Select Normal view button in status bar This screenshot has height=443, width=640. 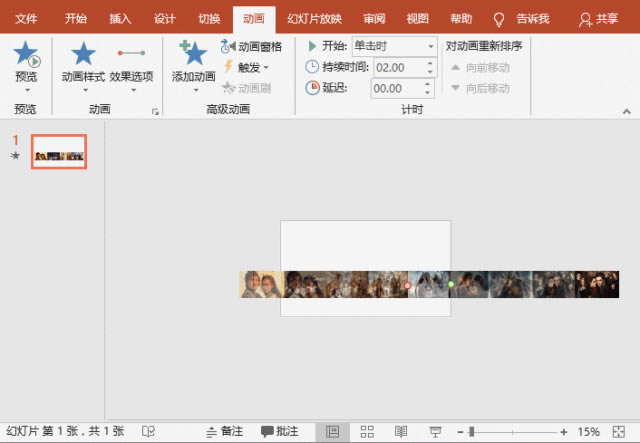[333, 431]
